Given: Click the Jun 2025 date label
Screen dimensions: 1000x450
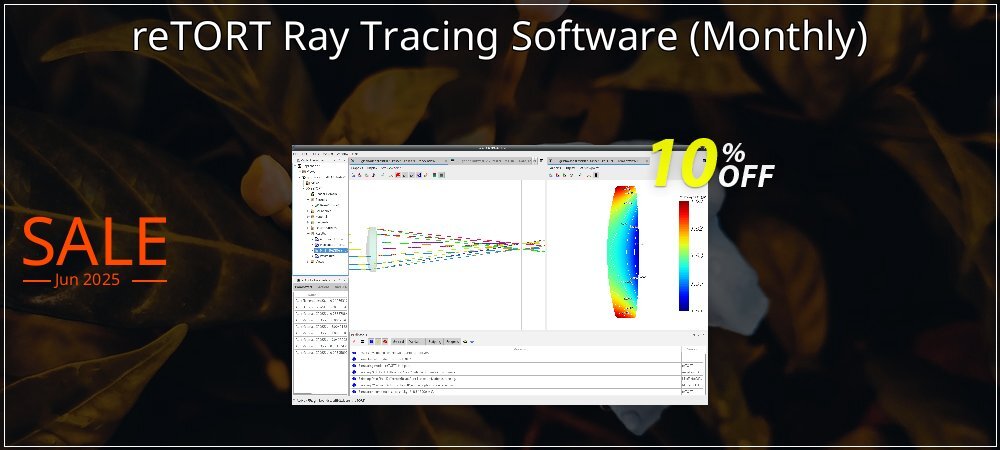Looking at the screenshot, I should pyautogui.click(x=87, y=280).
